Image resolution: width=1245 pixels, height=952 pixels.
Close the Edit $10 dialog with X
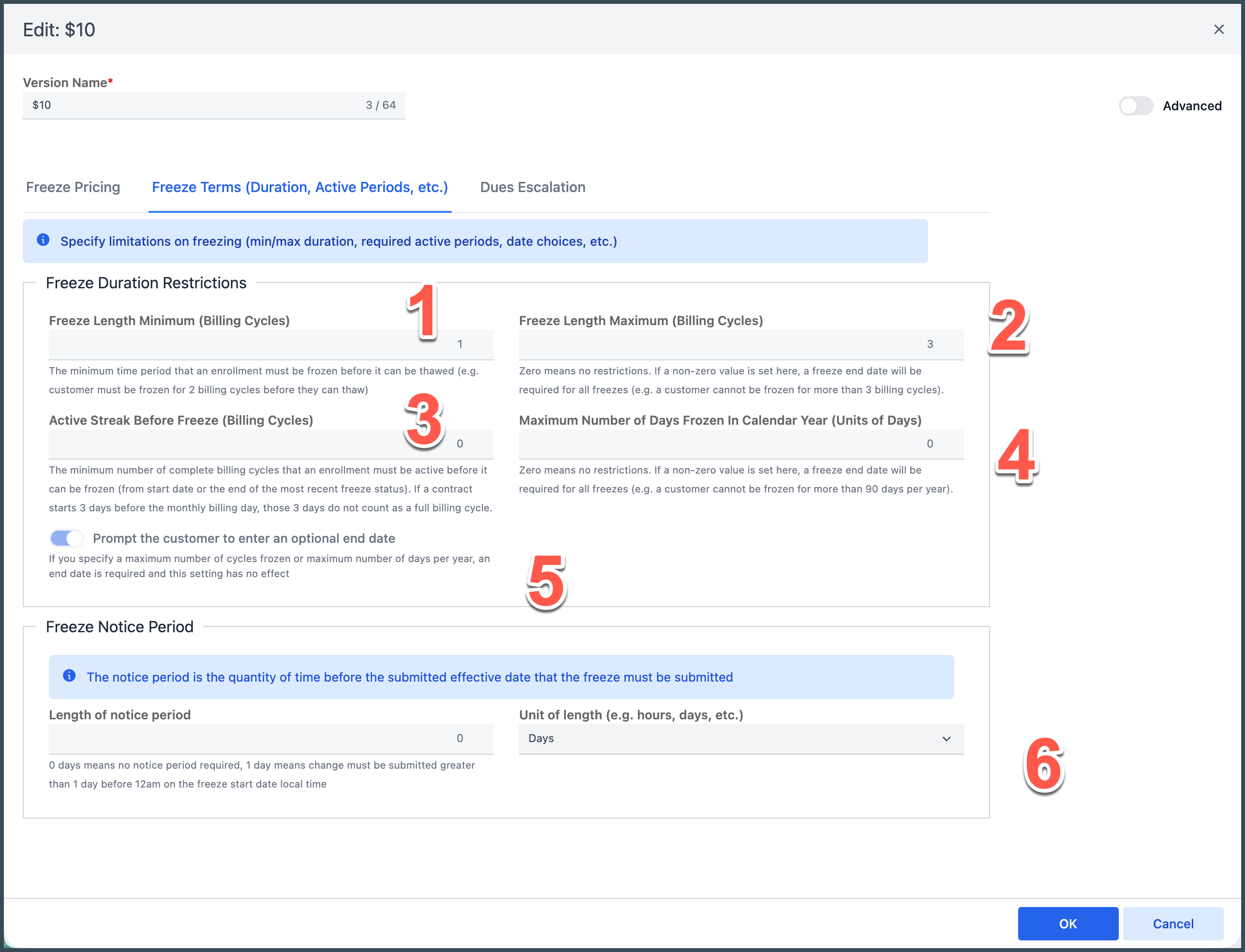point(1219,30)
